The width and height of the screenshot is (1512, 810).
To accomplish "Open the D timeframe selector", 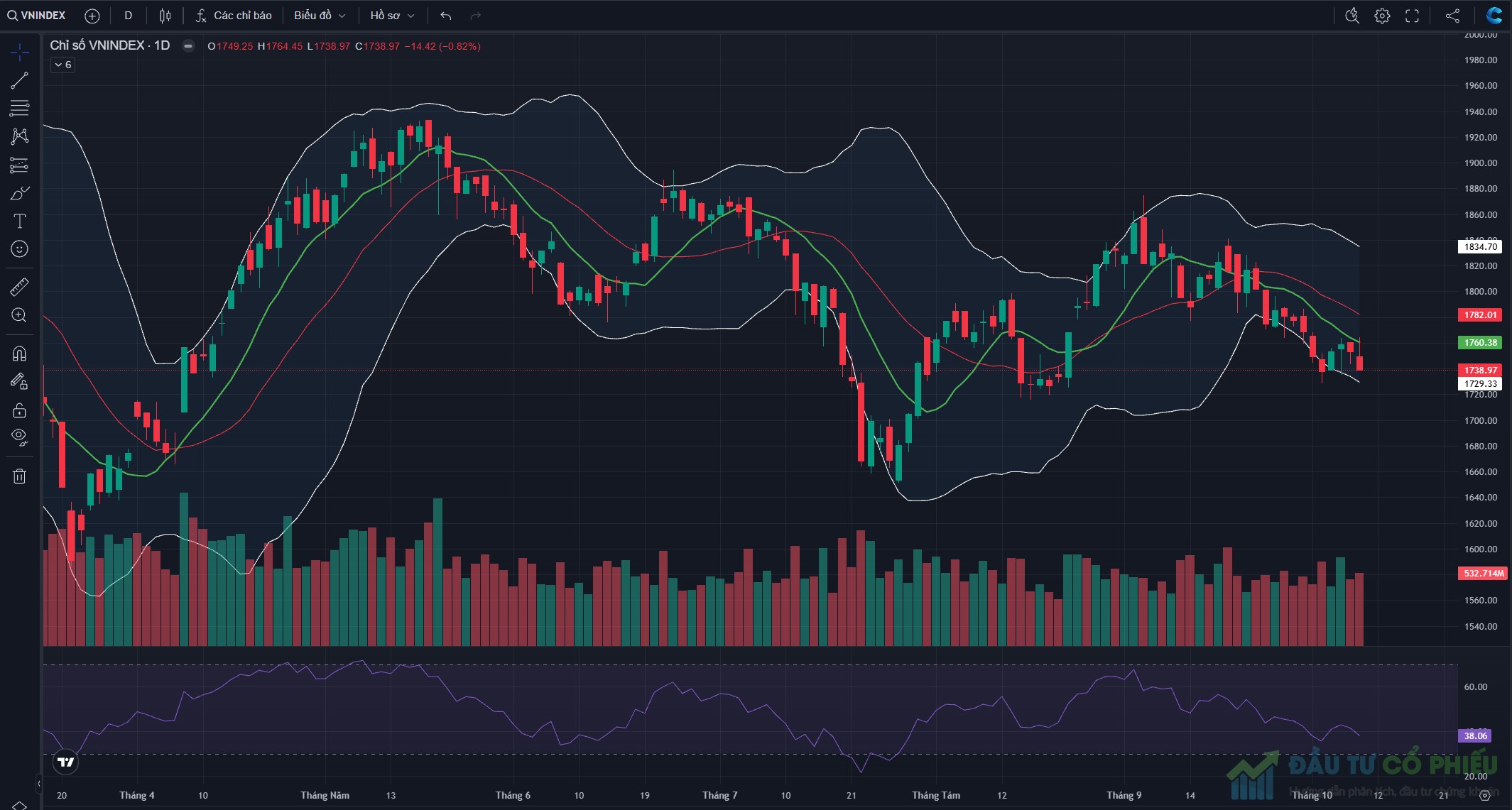I will [x=129, y=16].
